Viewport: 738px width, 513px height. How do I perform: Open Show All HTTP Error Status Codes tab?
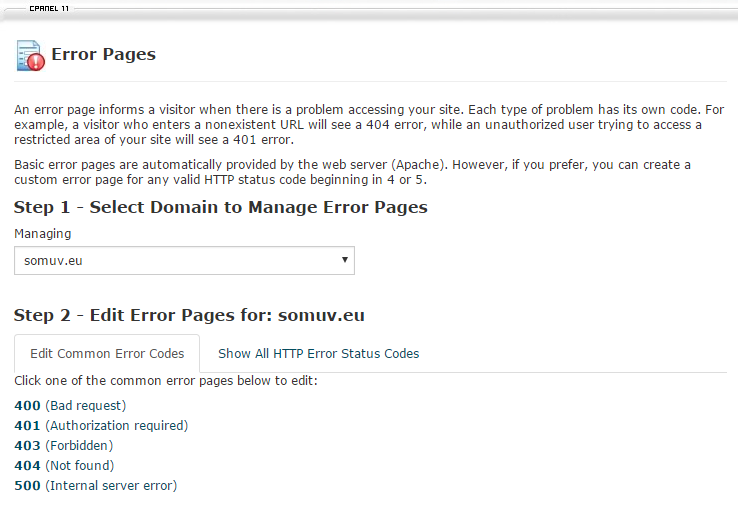(318, 353)
